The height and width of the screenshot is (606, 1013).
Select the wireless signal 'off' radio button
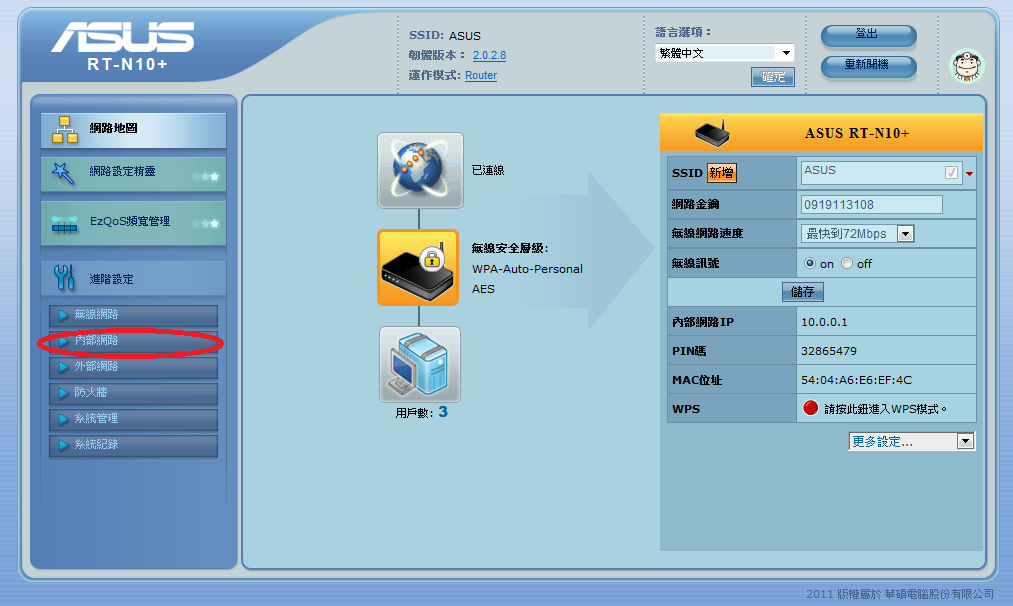tap(847, 264)
